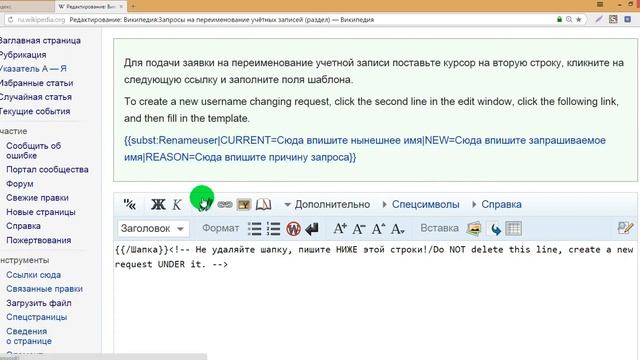Open the zoom magnifier in address bar
640x360 pixels.
click(x=569, y=19)
